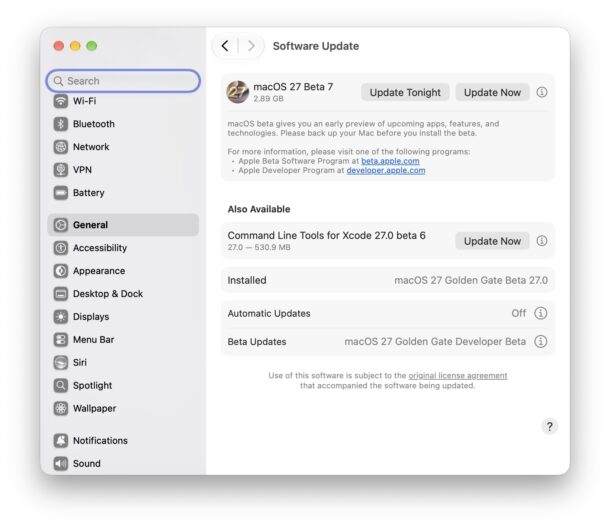The image size is (610, 528).
Task: Update Command Line Tools for Xcode now
Action: pyautogui.click(x=492, y=241)
